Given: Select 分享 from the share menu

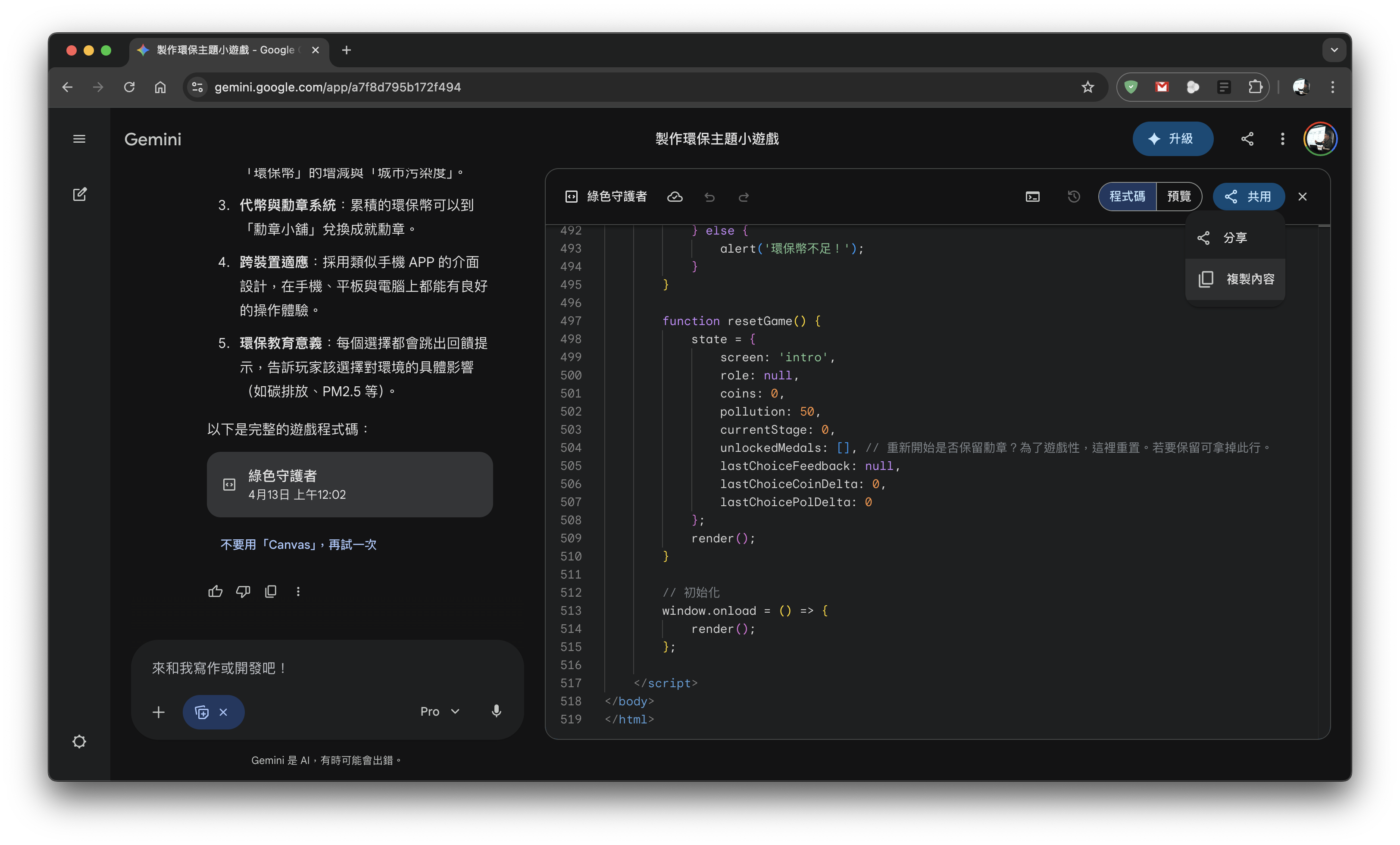Looking at the screenshot, I should point(1234,238).
